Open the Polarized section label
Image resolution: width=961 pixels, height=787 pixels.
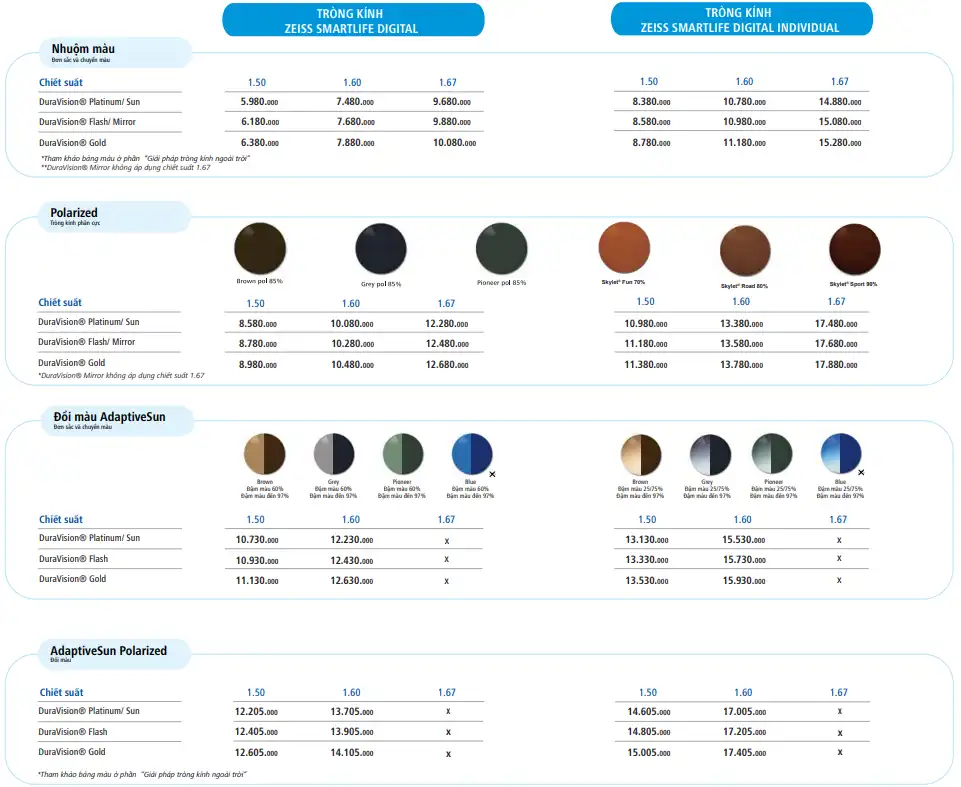(x=114, y=216)
